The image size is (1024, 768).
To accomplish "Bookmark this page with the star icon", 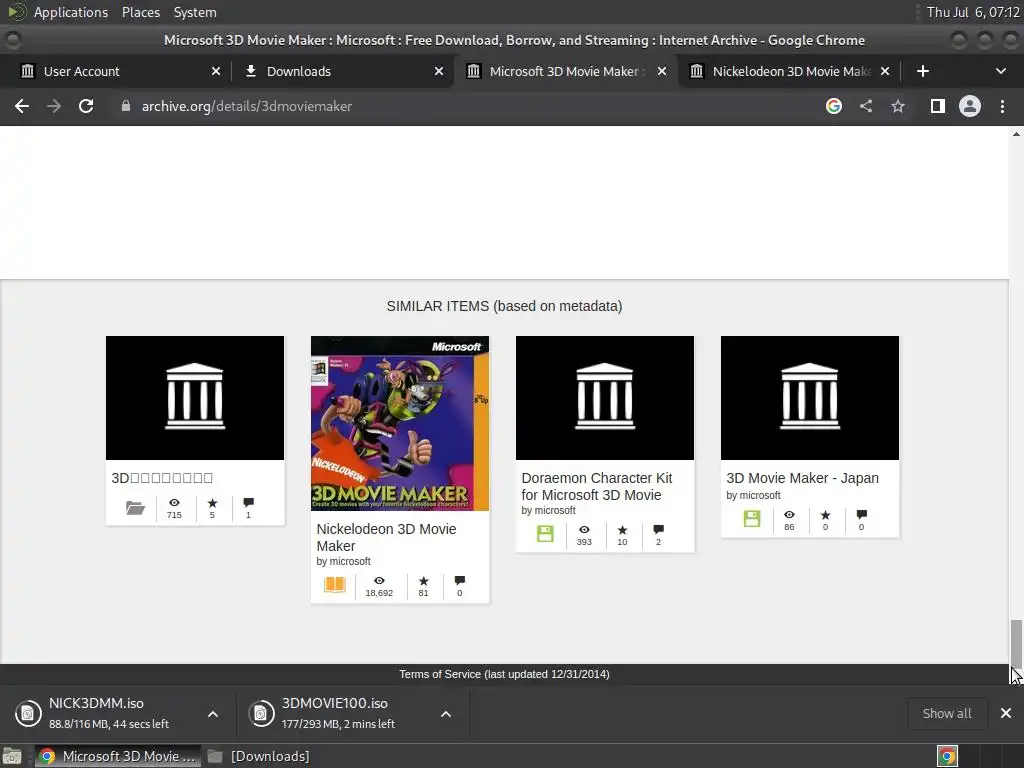I will [x=898, y=106].
